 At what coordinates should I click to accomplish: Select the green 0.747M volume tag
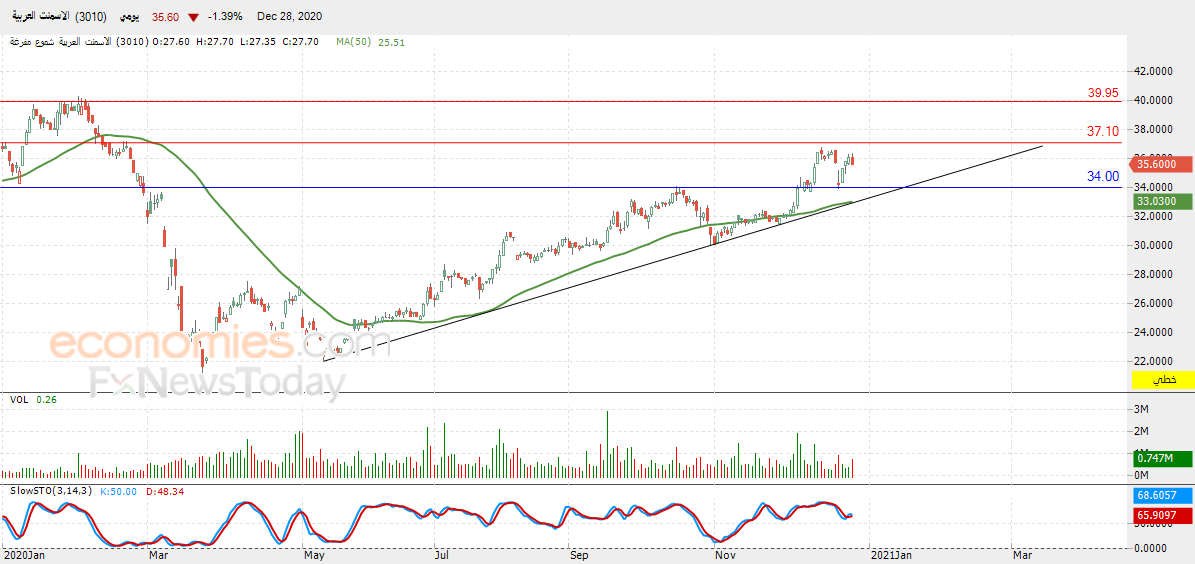[x=1163, y=459]
